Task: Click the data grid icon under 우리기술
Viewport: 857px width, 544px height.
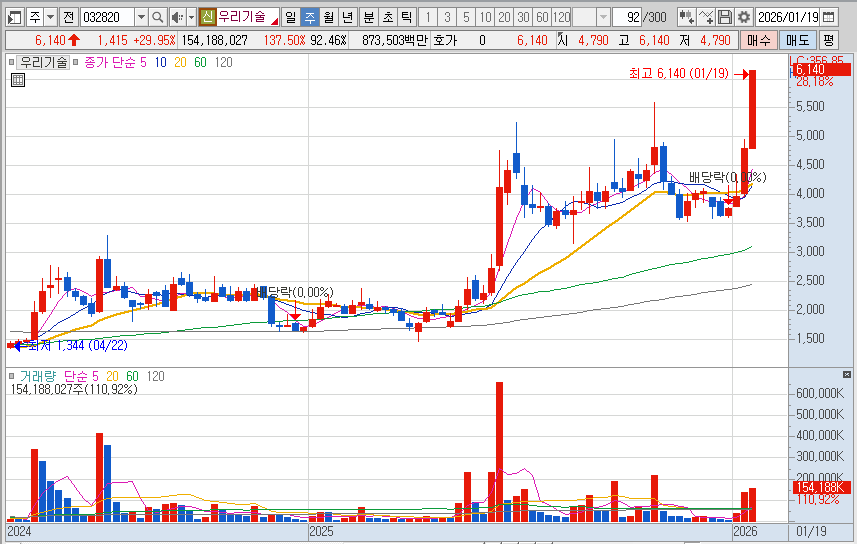Action: 18,80
